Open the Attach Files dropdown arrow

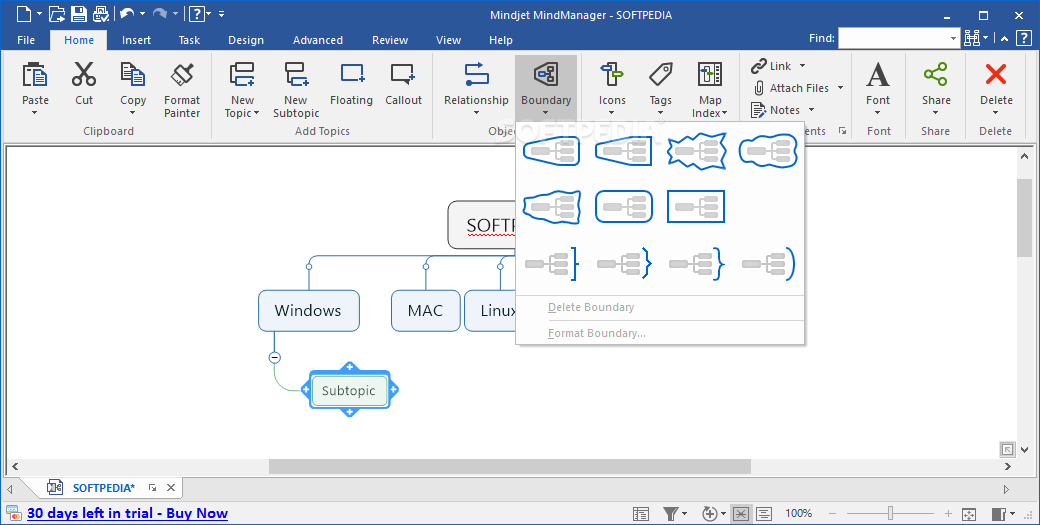[x=840, y=88]
